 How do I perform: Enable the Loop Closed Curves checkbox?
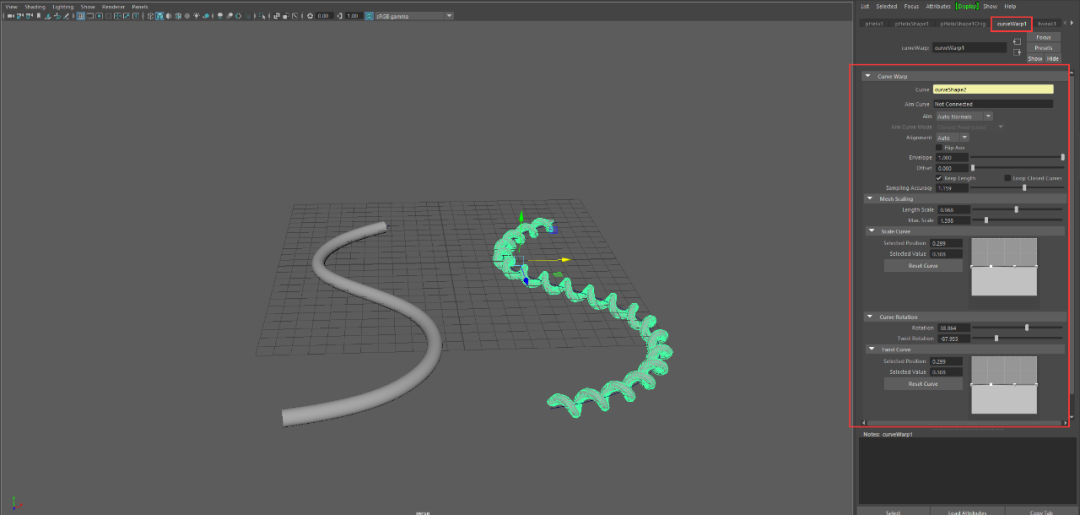1008,178
